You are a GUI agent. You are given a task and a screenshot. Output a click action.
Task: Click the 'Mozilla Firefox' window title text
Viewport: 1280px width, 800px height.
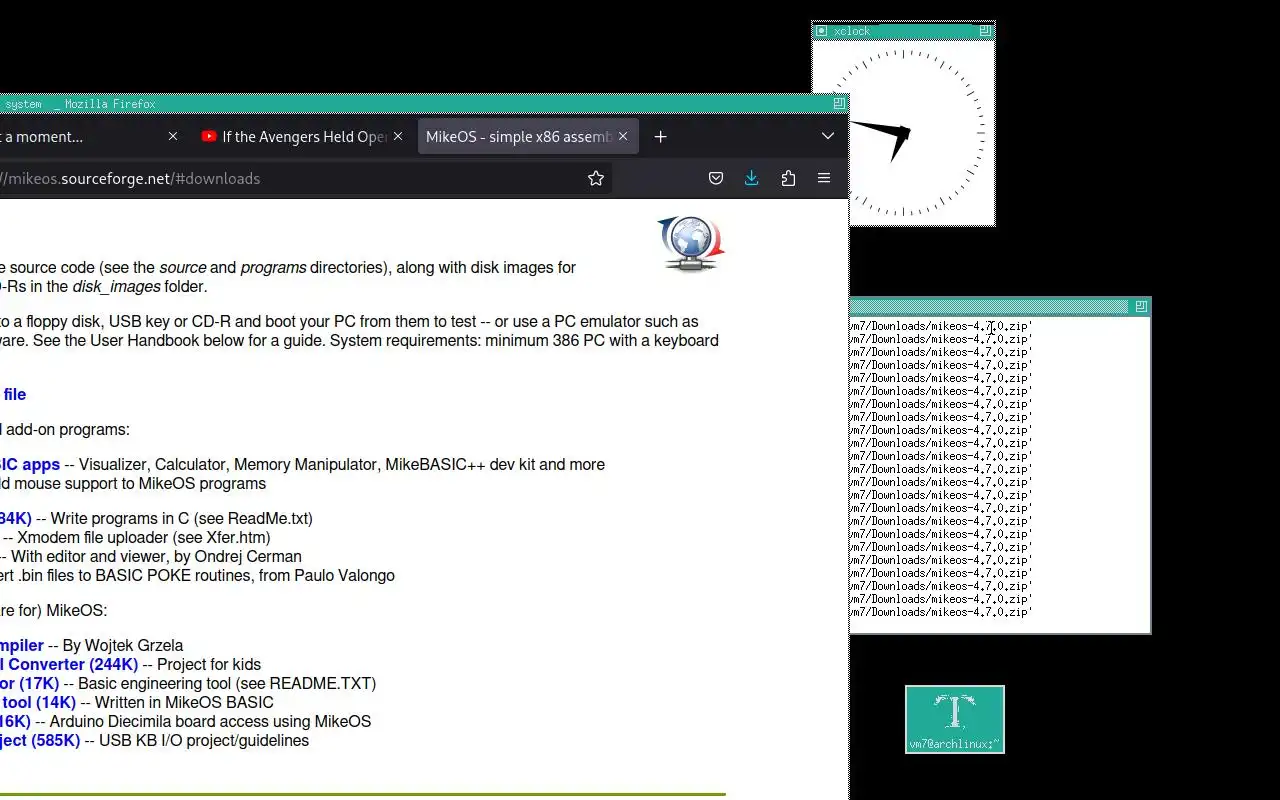[110, 104]
